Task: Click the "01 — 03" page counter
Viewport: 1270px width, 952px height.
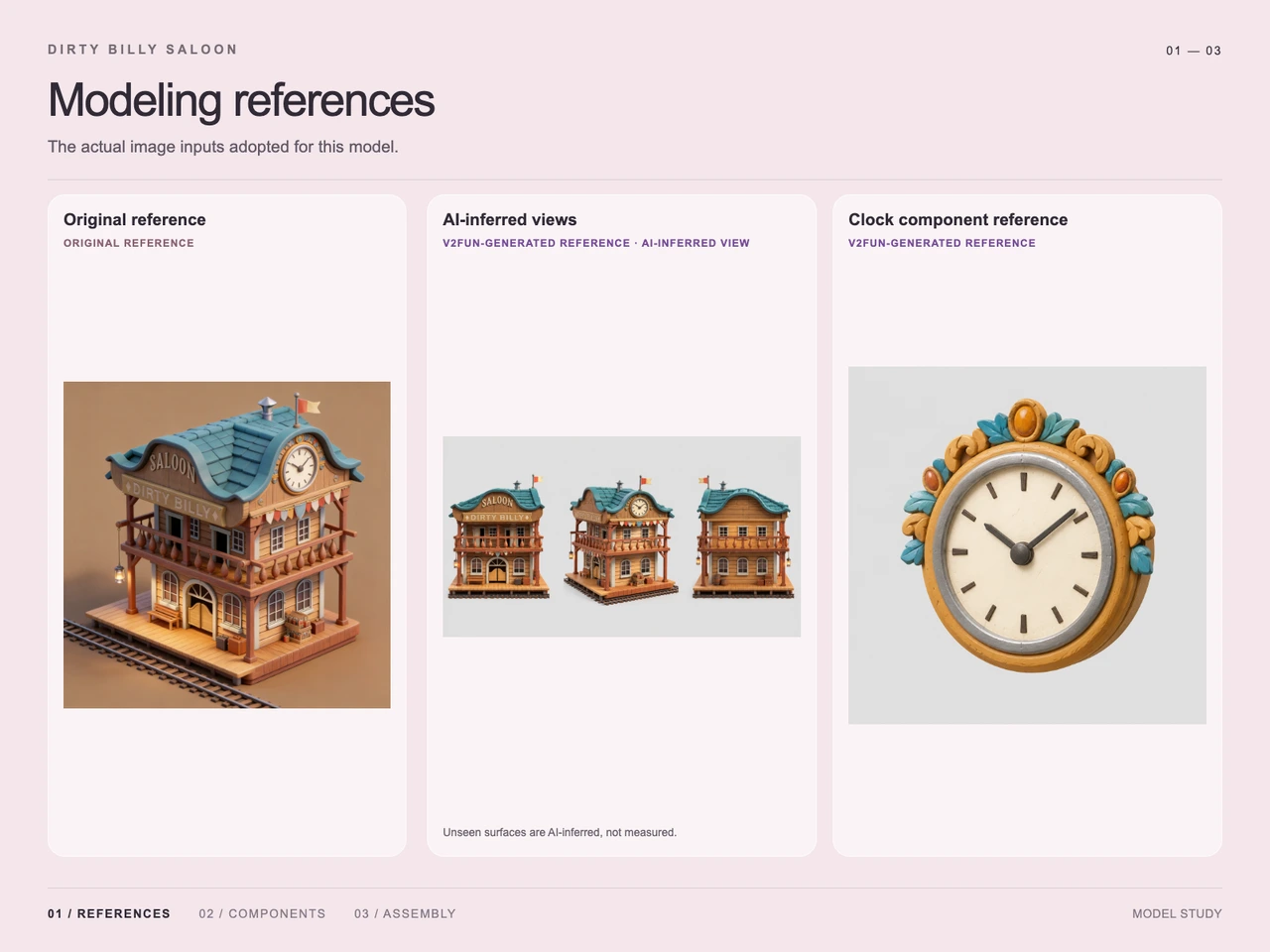Action: (1194, 51)
